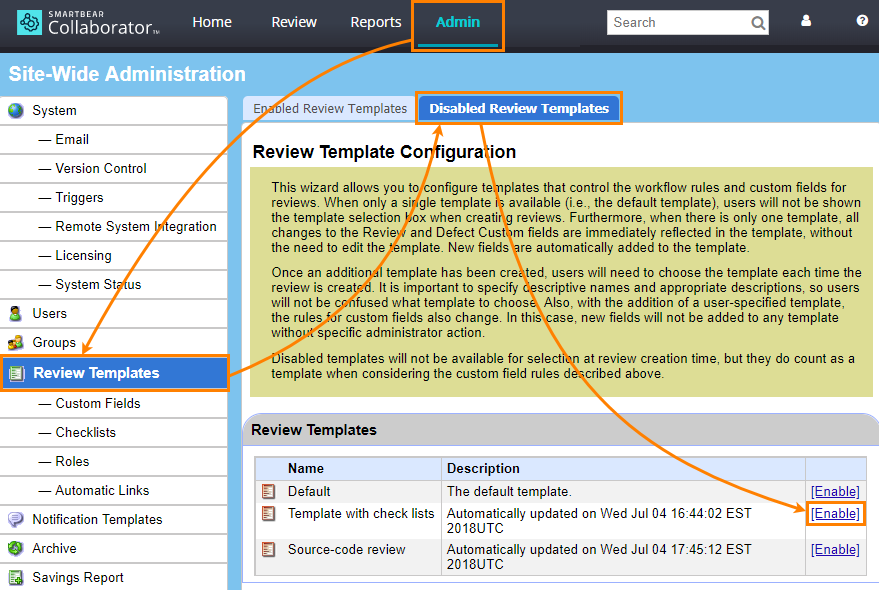Click the search magnifier icon
The image size is (879, 590).
[x=758, y=22]
